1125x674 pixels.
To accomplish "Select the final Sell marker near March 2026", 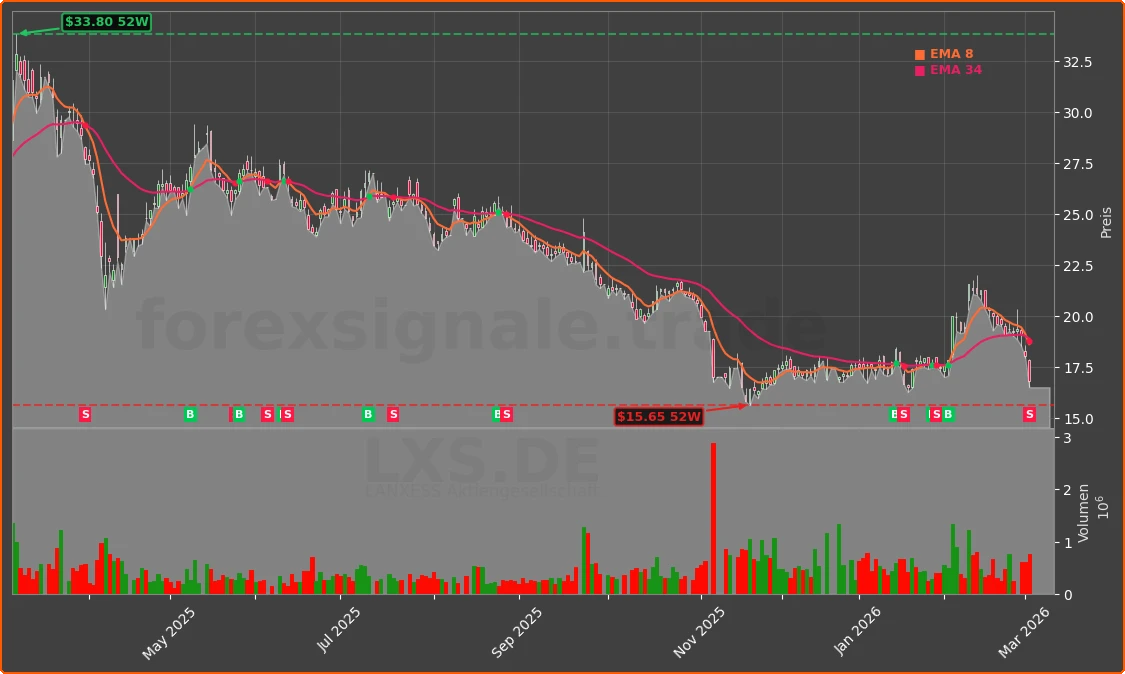I will point(1029,414).
